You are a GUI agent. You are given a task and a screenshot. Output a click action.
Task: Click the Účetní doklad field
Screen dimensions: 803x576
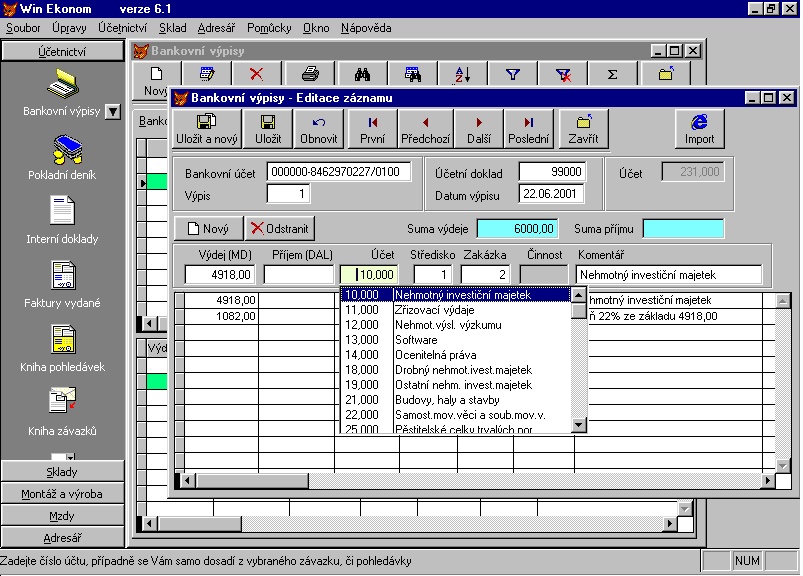tap(552, 172)
